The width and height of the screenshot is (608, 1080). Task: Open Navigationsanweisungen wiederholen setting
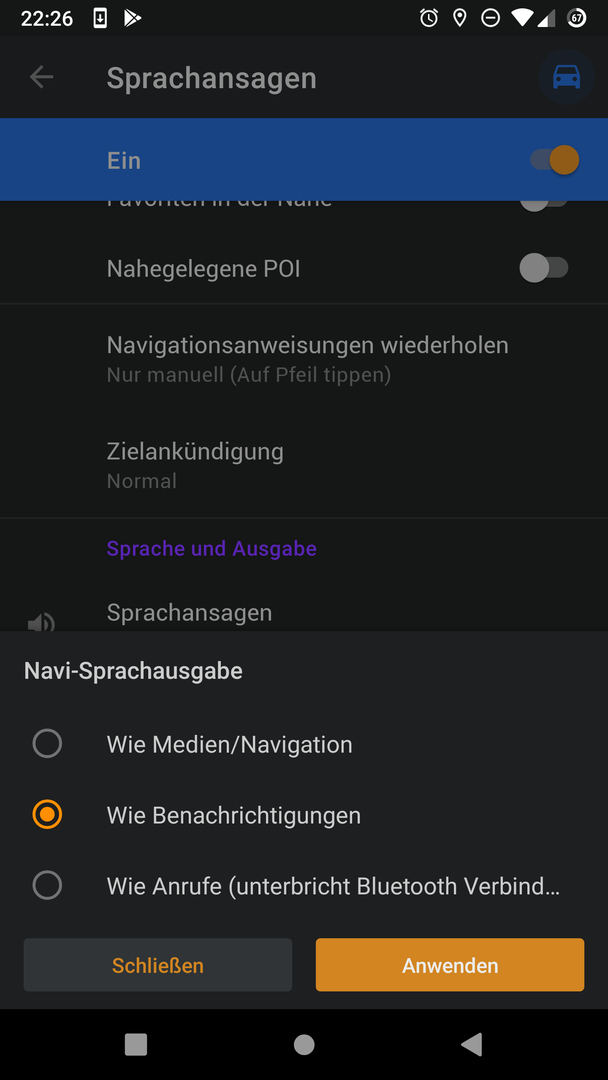point(304,358)
